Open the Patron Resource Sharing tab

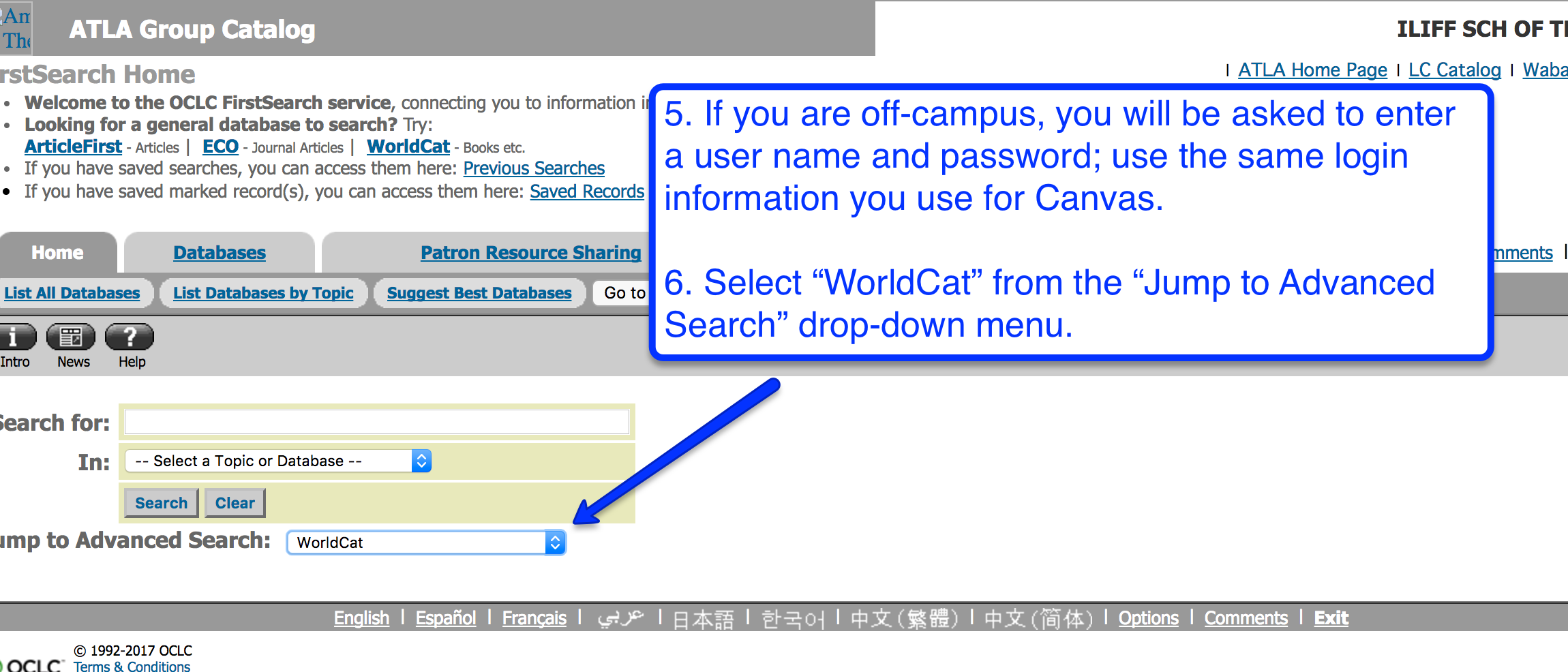tap(530, 253)
